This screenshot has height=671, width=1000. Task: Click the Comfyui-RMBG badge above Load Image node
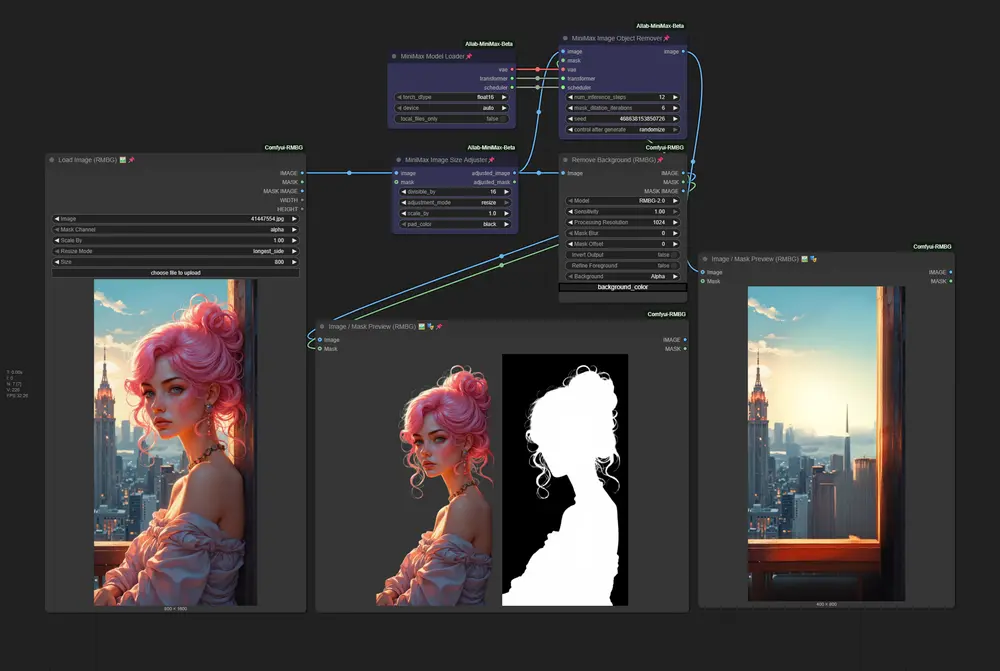pos(283,147)
